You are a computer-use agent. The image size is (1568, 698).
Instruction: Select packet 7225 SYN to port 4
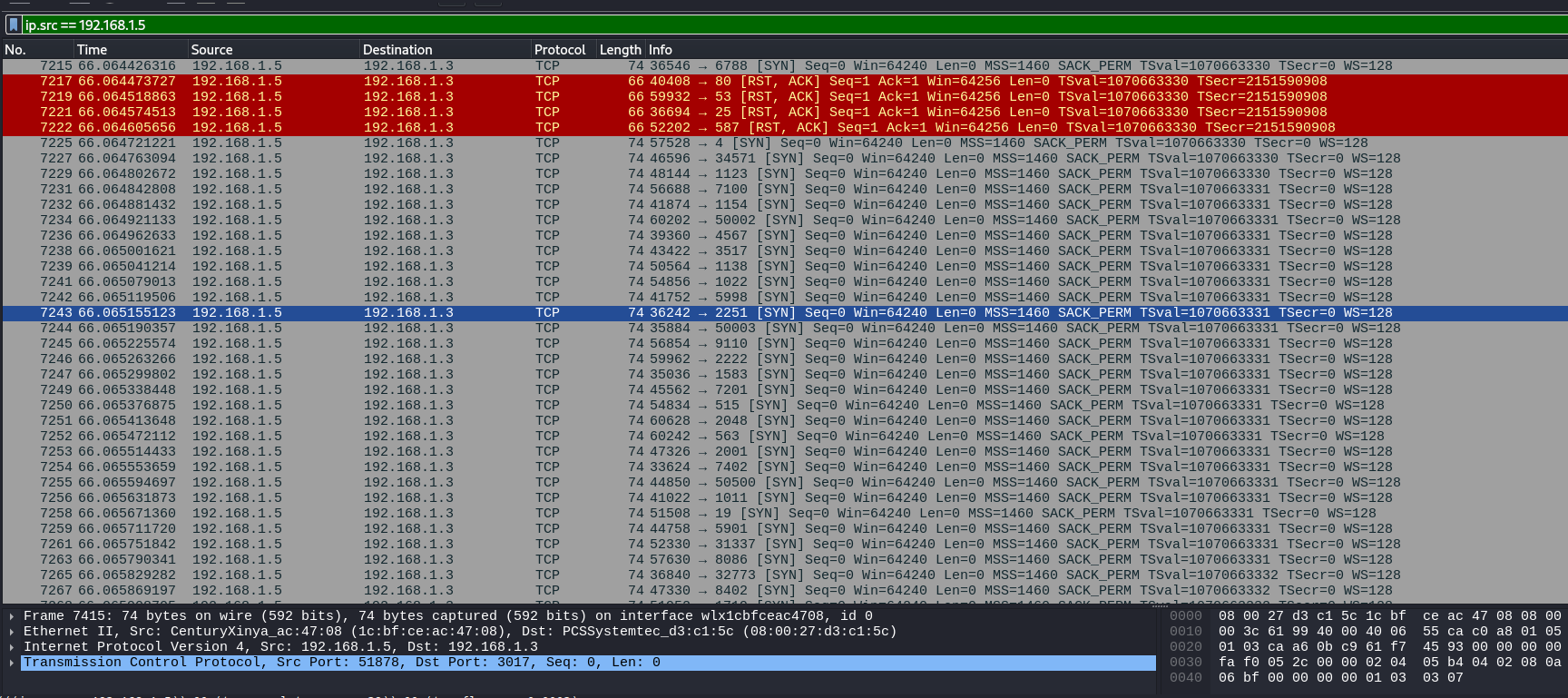tap(785, 143)
